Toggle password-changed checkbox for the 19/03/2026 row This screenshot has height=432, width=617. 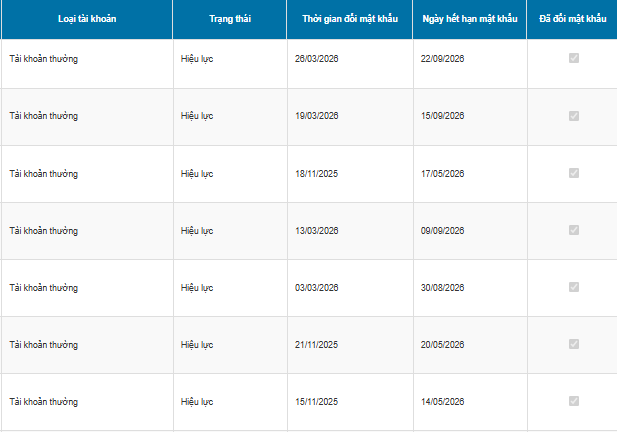(573, 116)
